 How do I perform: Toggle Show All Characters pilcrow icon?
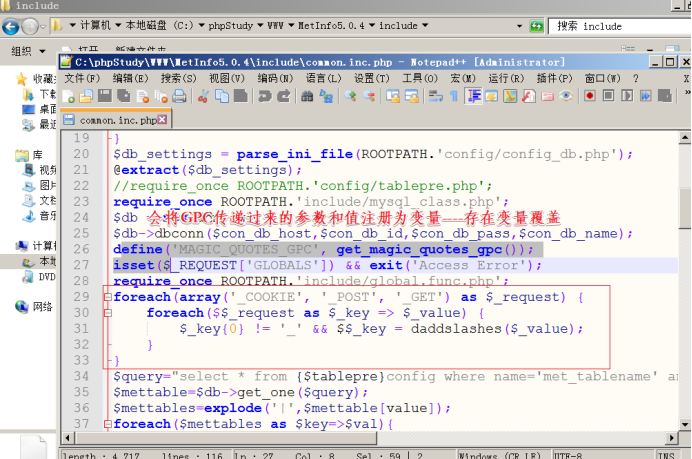pos(454,96)
